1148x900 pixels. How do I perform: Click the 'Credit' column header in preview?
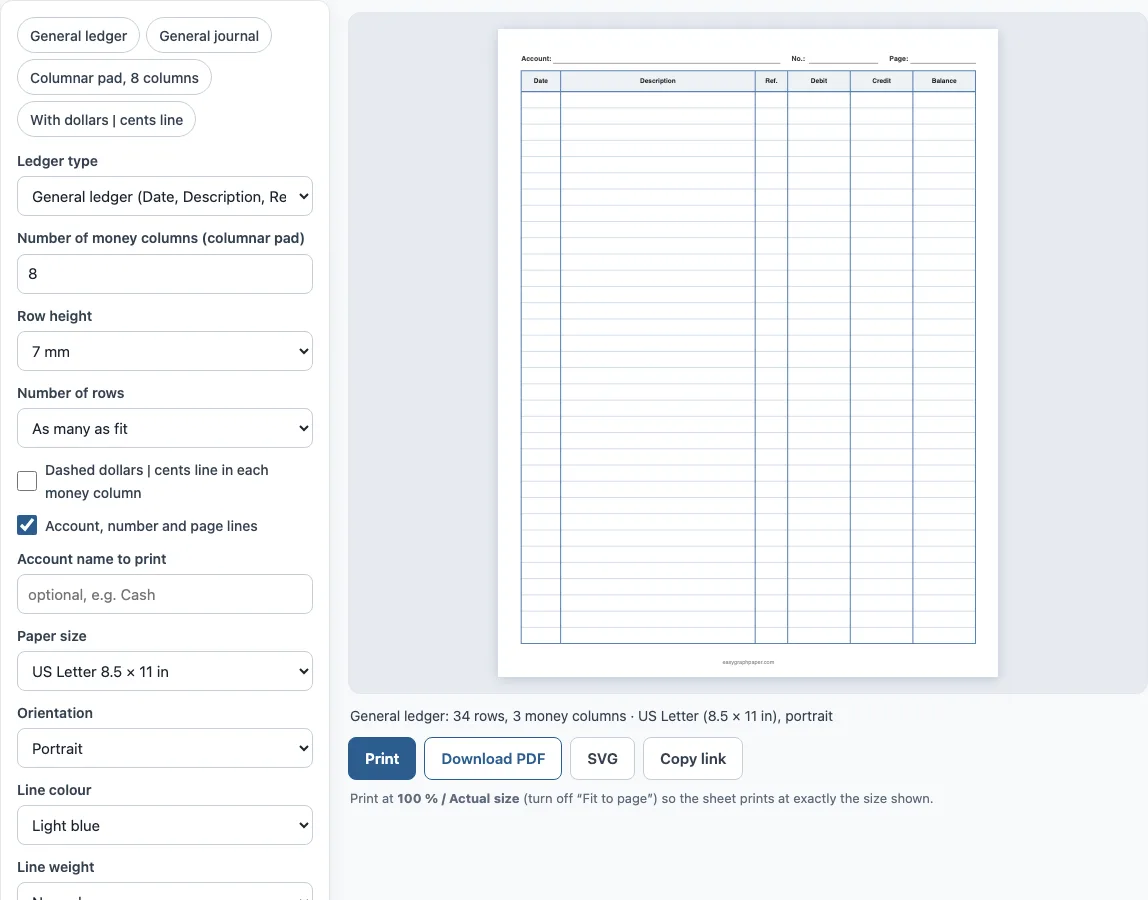click(x=882, y=81)
